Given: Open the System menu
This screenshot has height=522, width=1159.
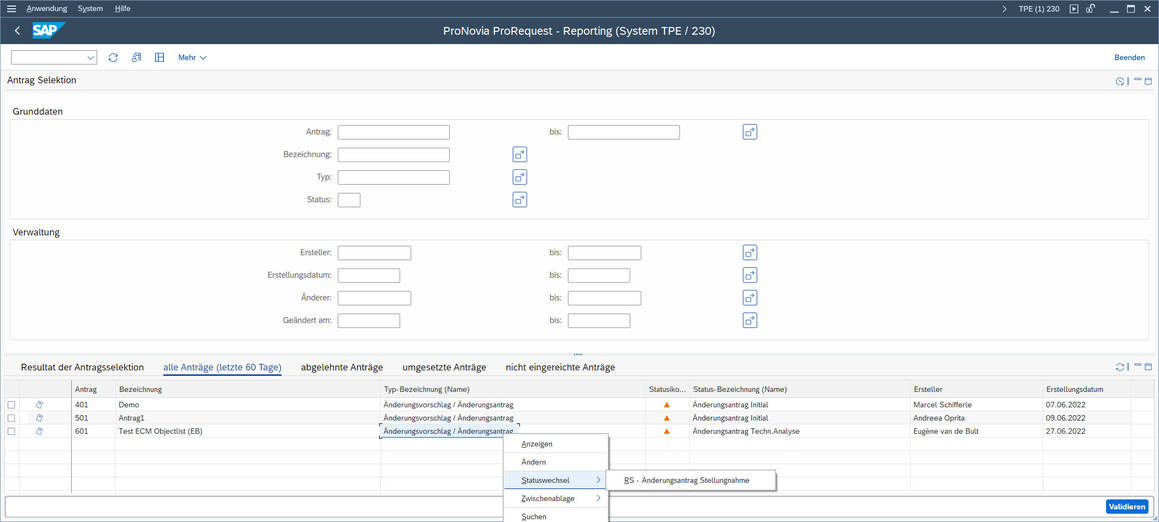Looking at the screenshot, I should (90, 9).
